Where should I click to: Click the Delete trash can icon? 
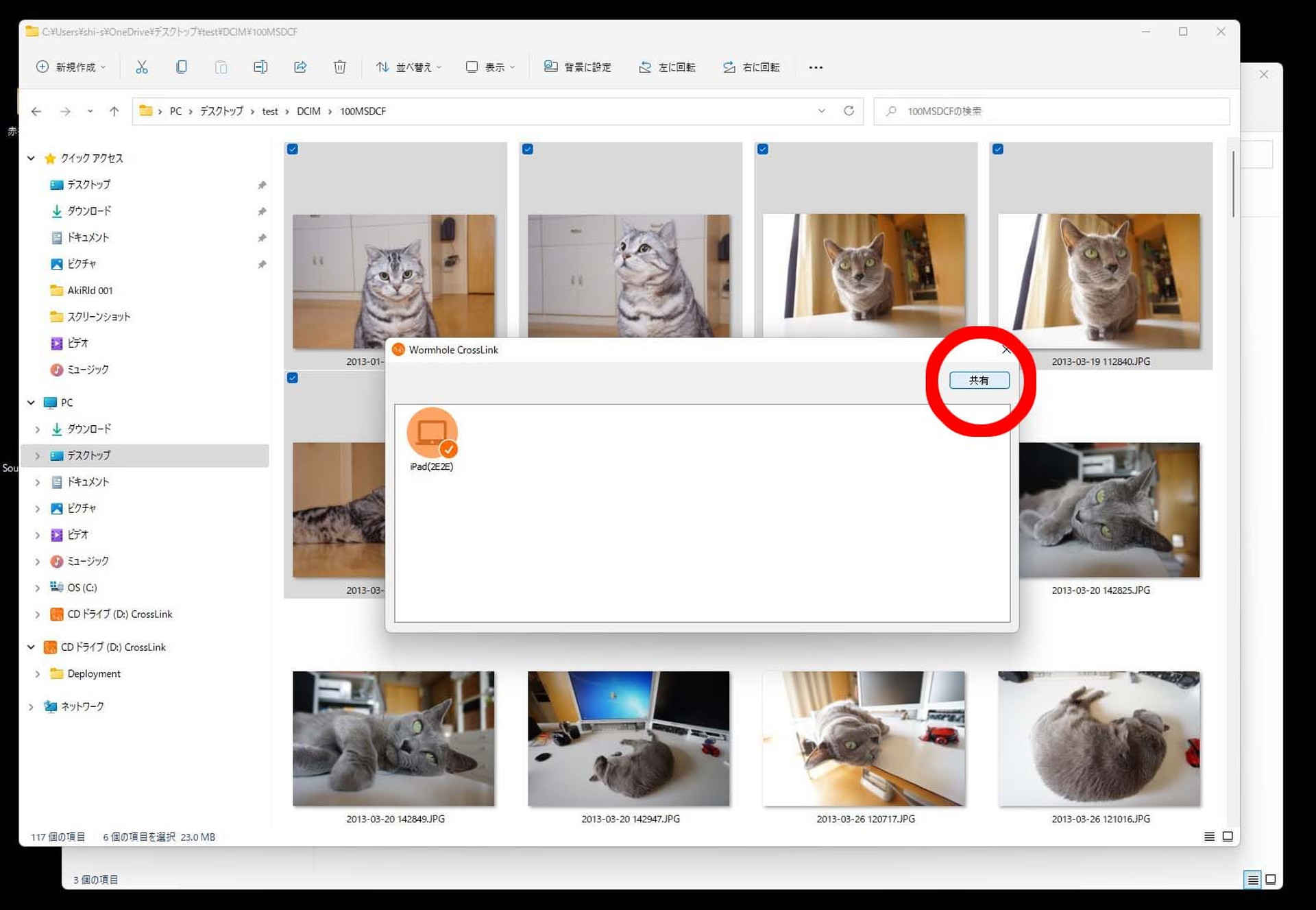(339, 67)
